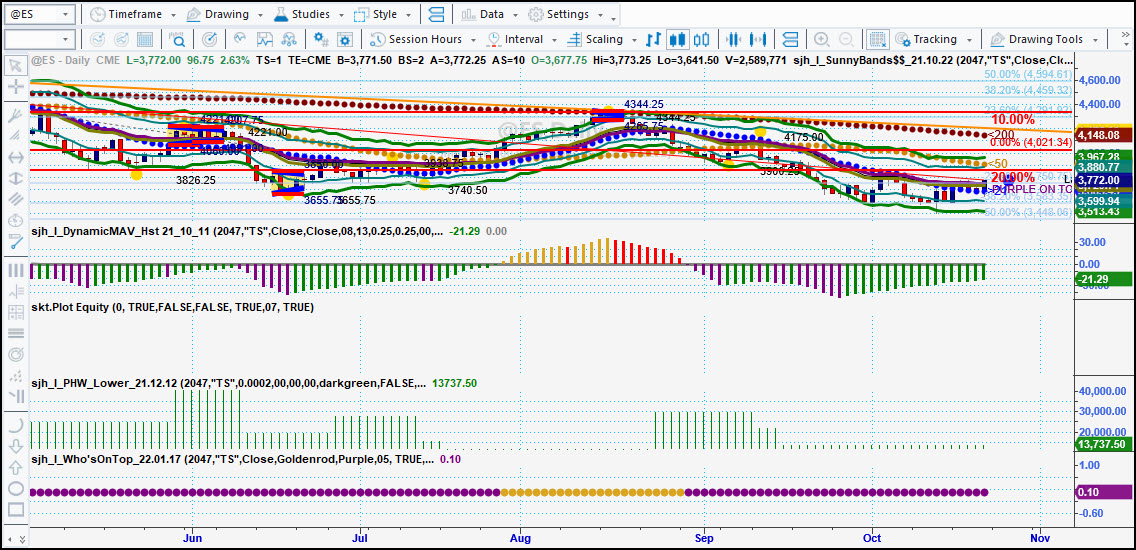The width and height of the screenshot is (1136, 550).
Task: Click the 3740.50 price annotation
Action: click(467, 190)
